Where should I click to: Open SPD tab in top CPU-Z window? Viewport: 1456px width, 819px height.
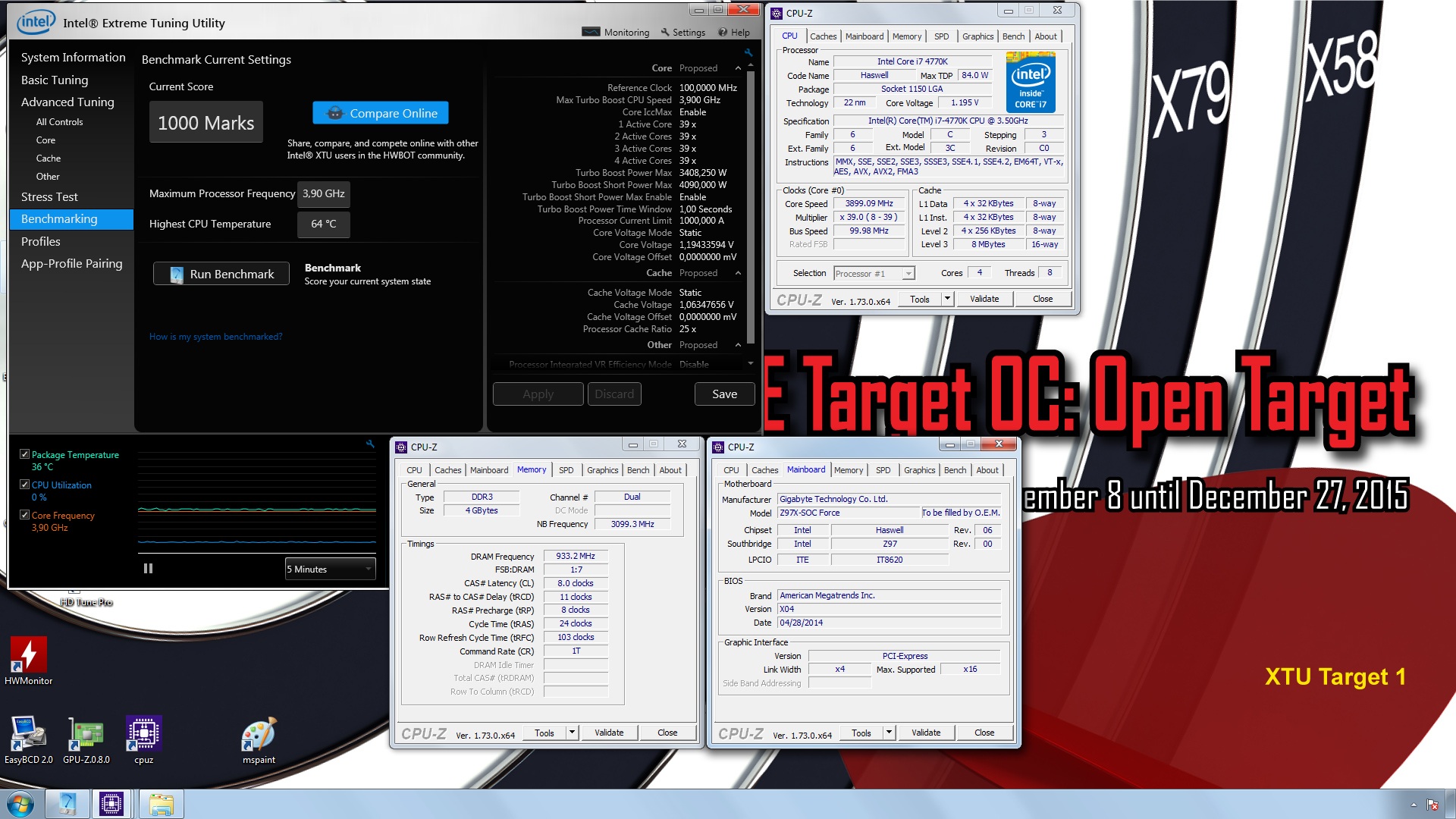941,36
